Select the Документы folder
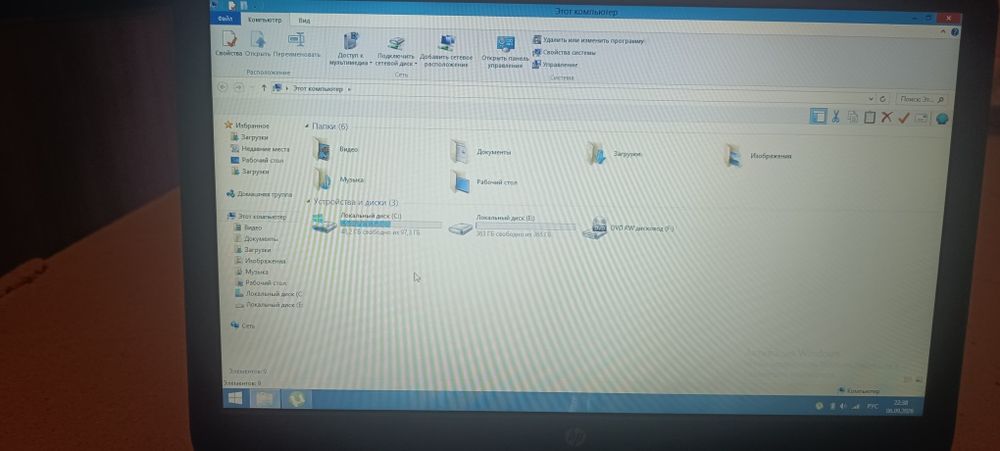1000x451 pixels. pyautogui.click(x=481, y=152)
